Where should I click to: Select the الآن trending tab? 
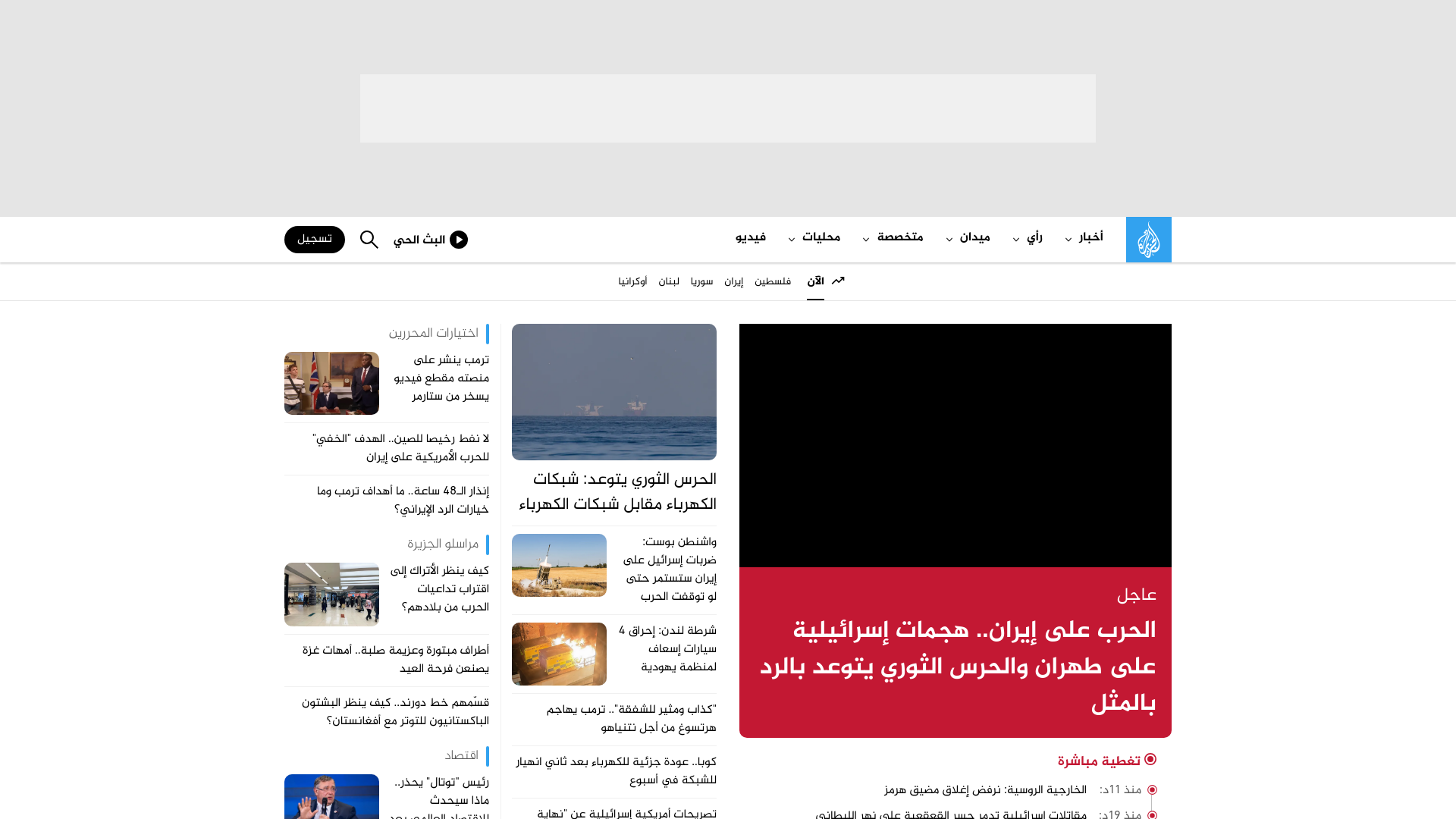[x=815, y=281]
